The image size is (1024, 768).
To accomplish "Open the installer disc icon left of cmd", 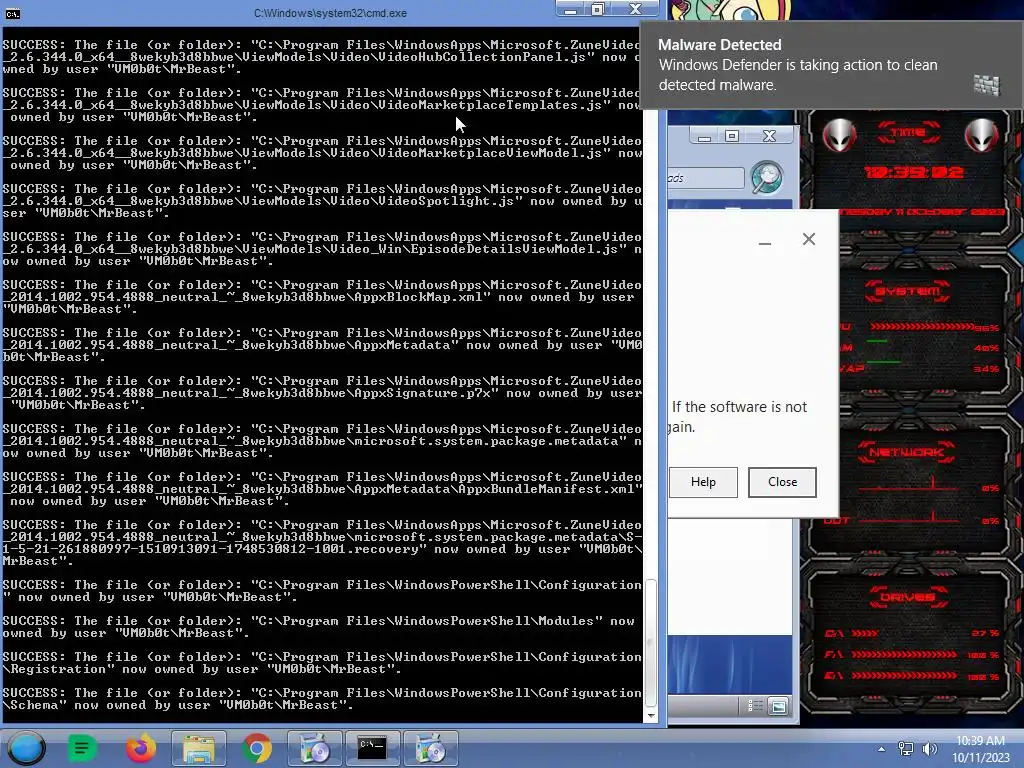I will point(315,748).
